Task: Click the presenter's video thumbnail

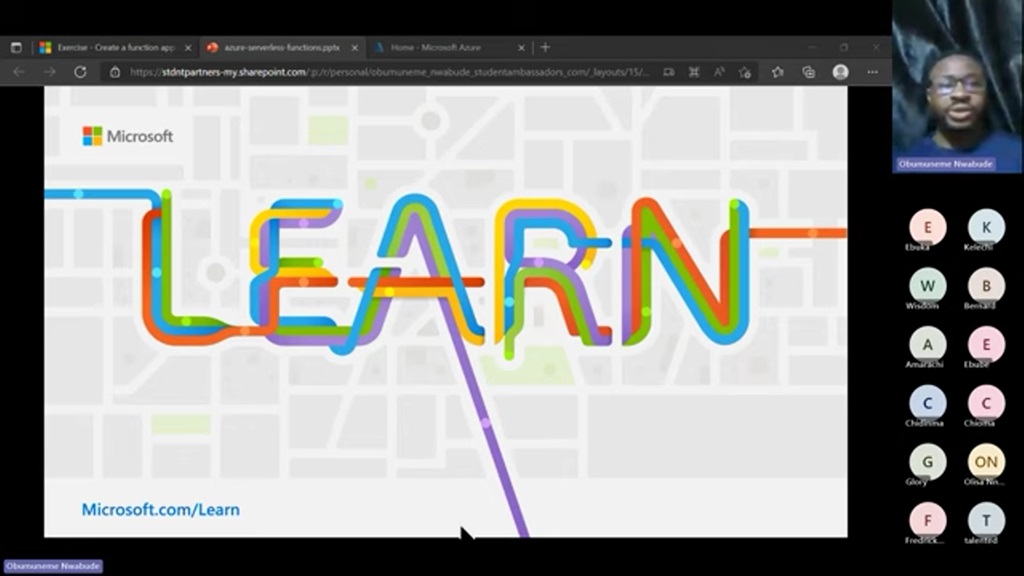Action: click(x=957, y=86)
